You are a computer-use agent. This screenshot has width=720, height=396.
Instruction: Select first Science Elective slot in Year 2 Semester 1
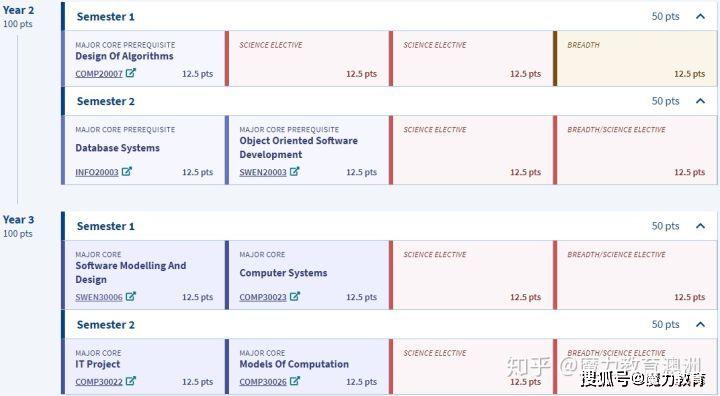tap(307, 59)
